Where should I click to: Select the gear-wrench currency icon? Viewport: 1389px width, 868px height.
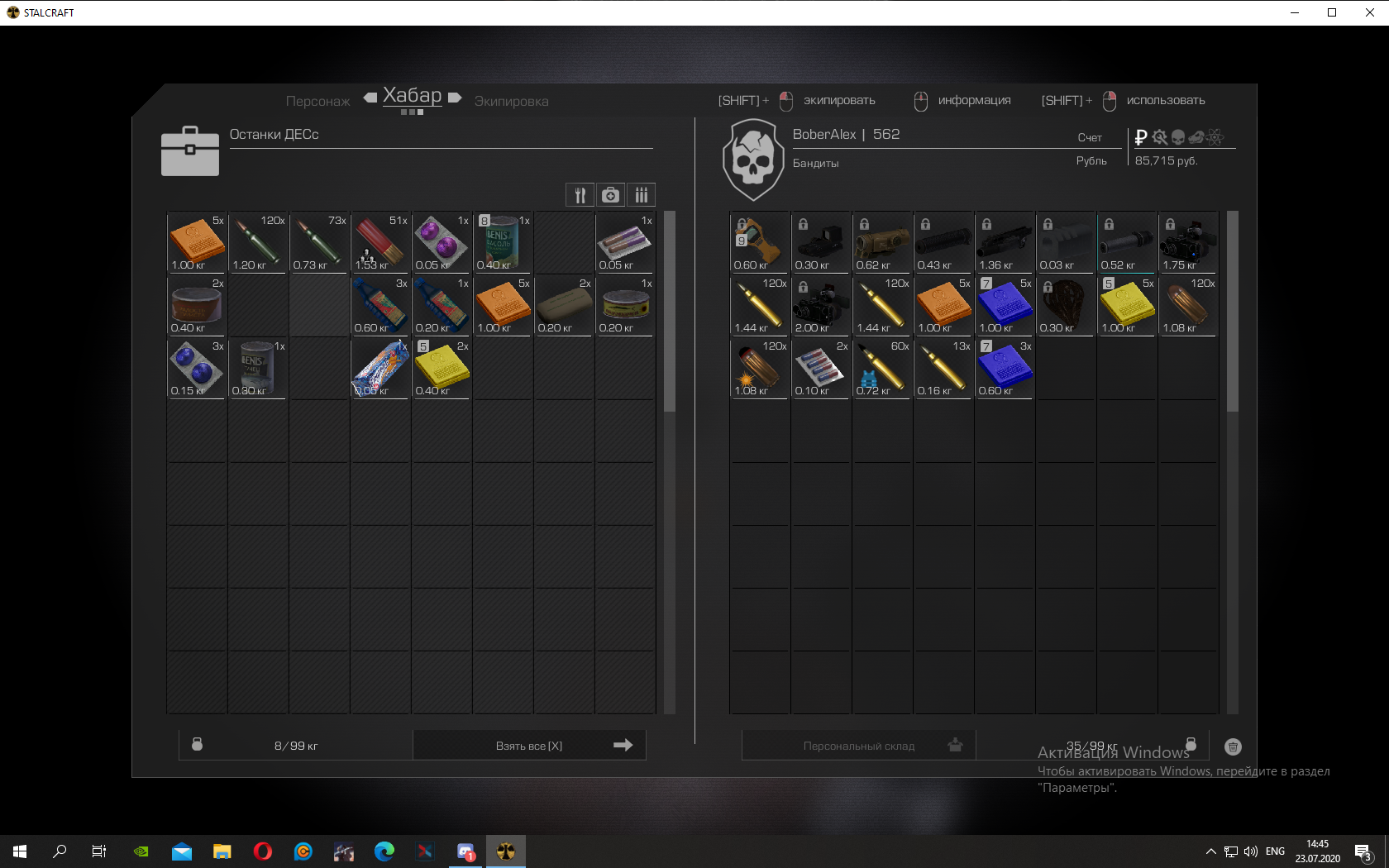pyautogui.click(x=1160, y=137)
